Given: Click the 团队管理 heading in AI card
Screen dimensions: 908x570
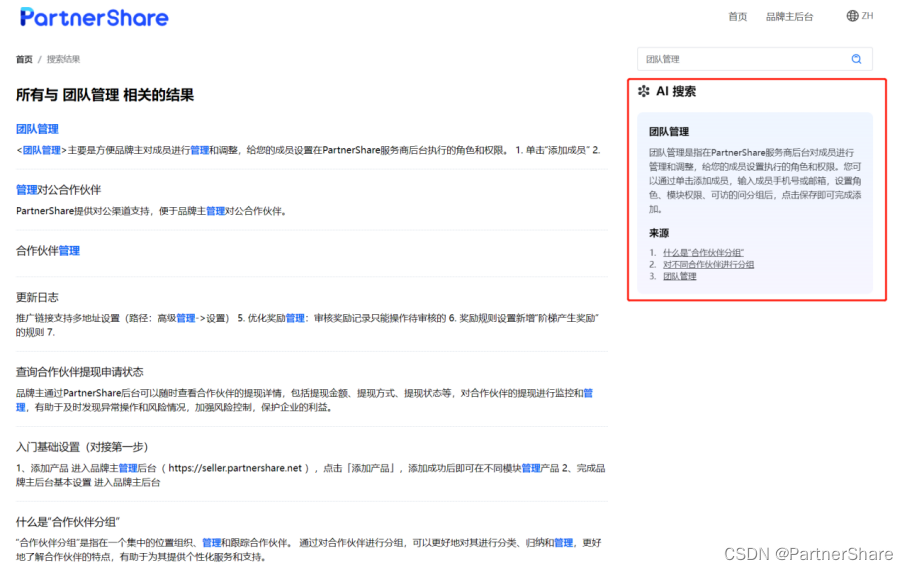Looking at the screenshot, I should pos(669,131).
